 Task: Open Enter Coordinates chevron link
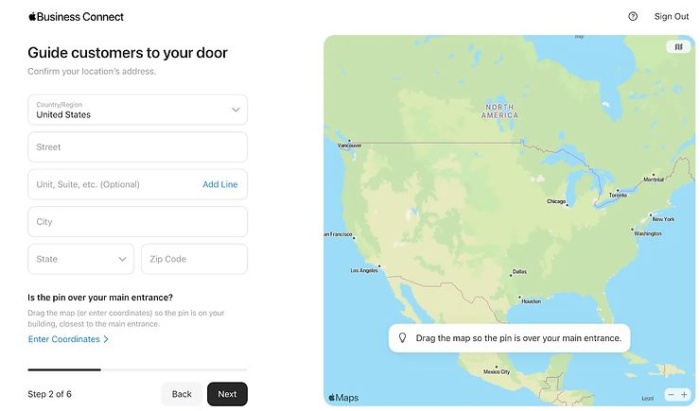[68, 339]
